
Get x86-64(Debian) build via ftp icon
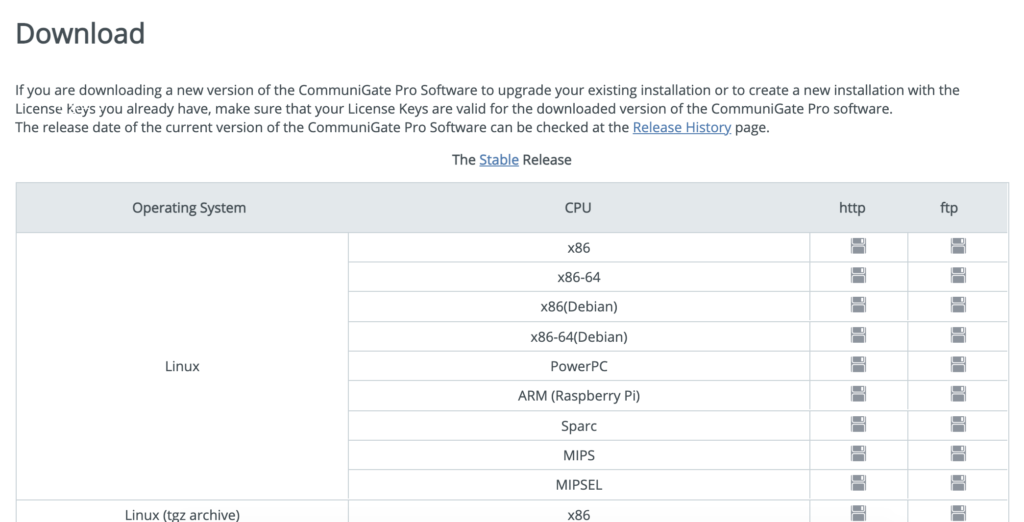tap(958, 336)
